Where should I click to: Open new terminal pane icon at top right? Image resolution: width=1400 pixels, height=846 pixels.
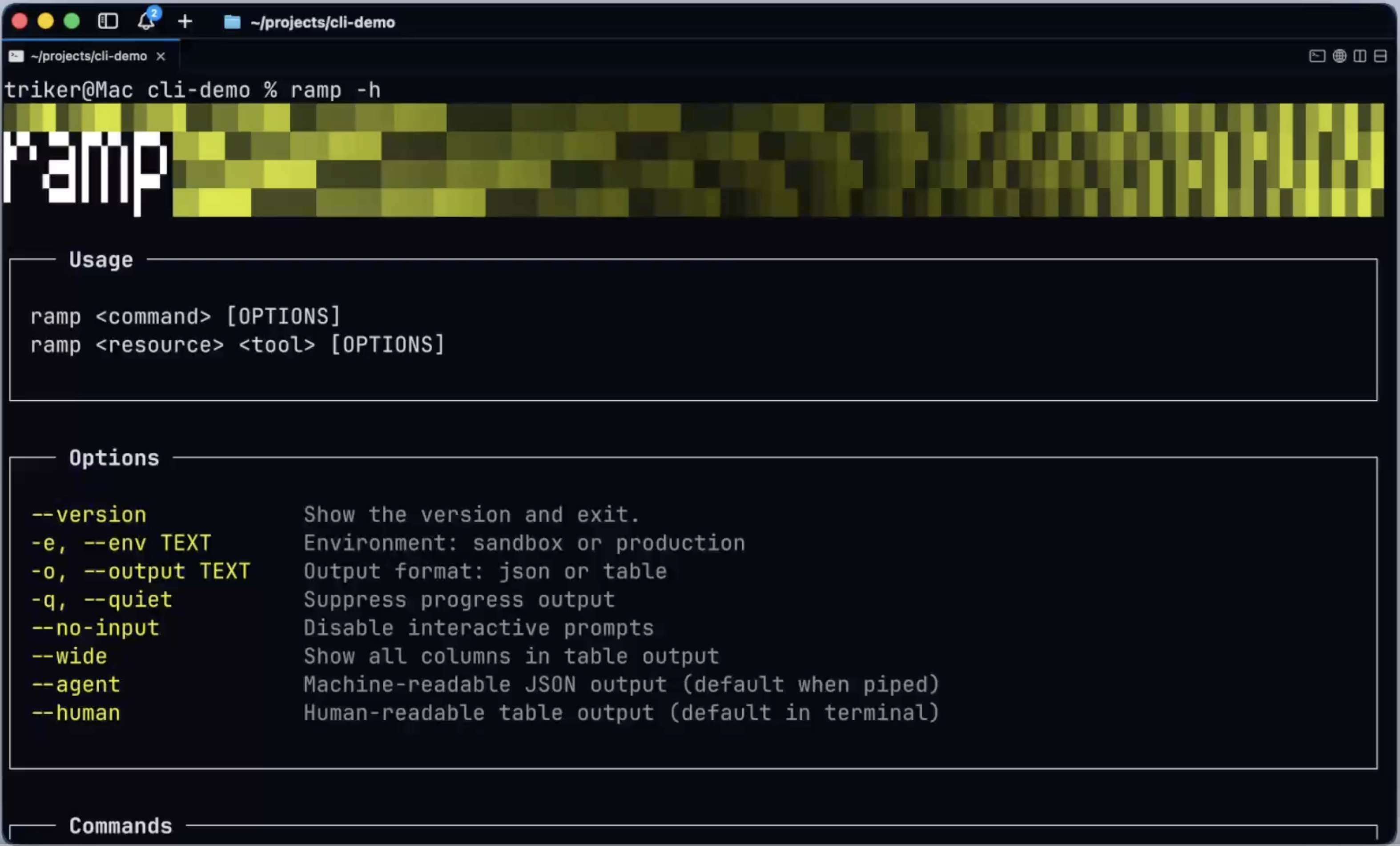pyautogui.click(x=1317, y=56)
